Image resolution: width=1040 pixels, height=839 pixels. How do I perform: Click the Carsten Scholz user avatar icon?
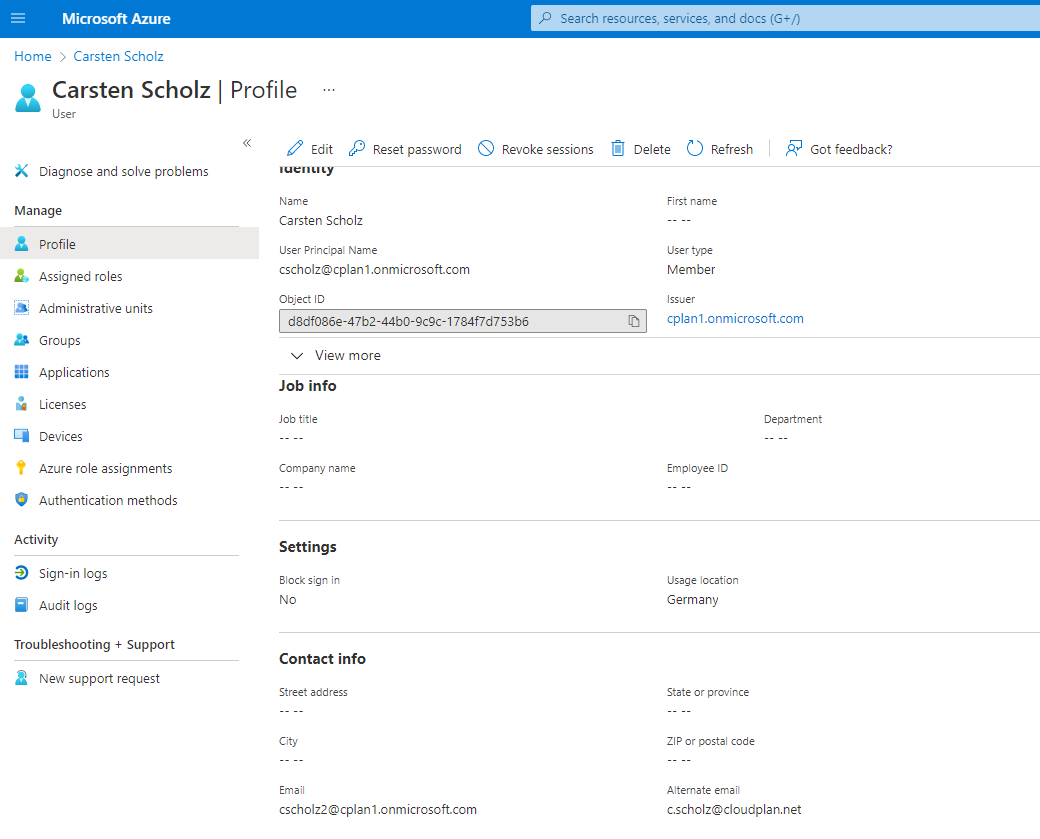coord(28,98)
